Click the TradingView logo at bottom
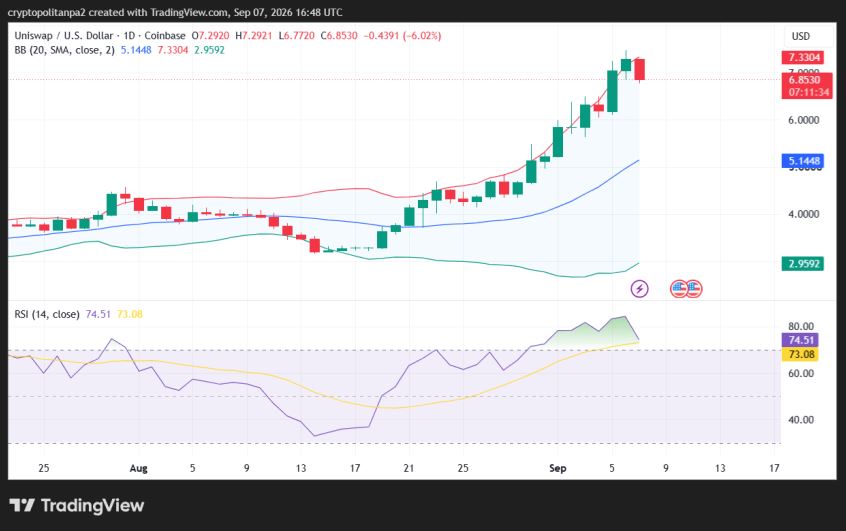Image resolution: width=846 pixels, height=531 pixels. point(77,506)
